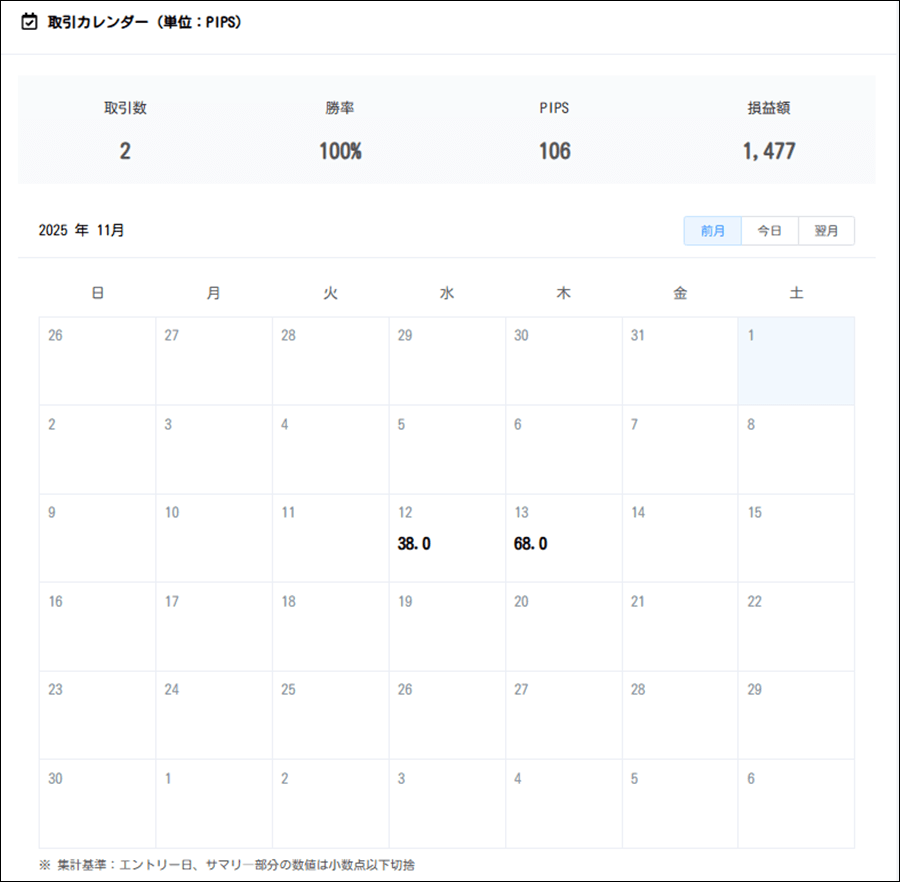900x882 pixels.
Task: Click the calendar check icon in header
Action: click(x=30, y=21)
